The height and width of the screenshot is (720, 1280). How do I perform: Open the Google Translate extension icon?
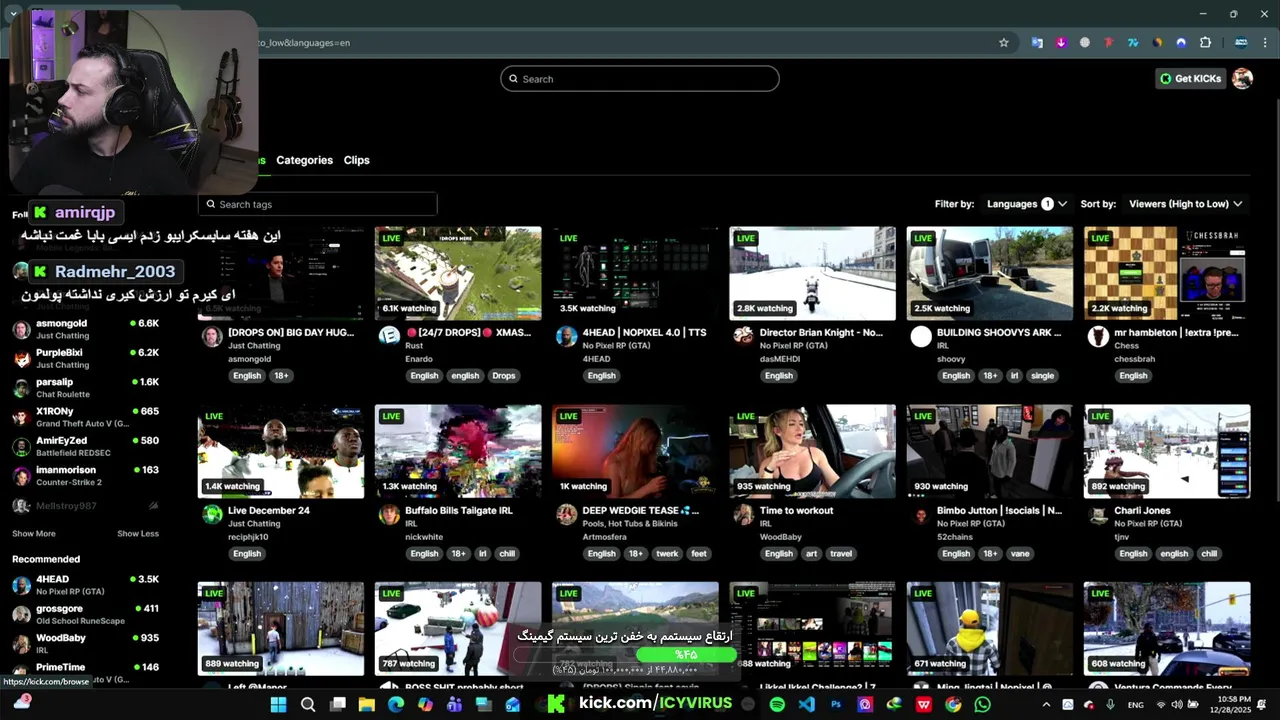[x=1037, y=42]
